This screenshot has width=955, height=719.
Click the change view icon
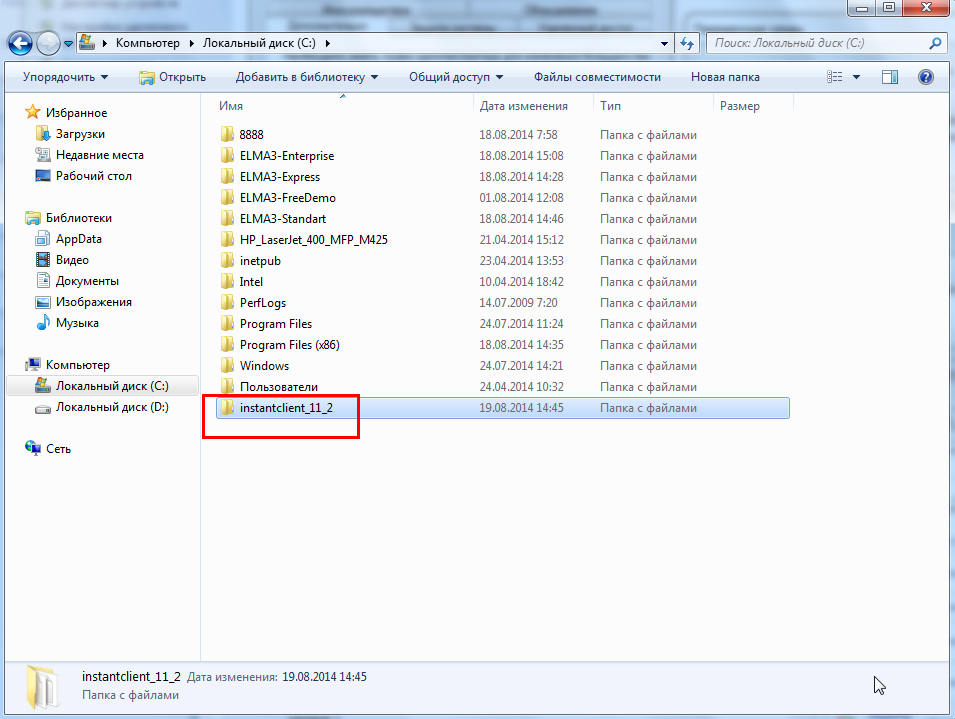click(x=836, y=77)
